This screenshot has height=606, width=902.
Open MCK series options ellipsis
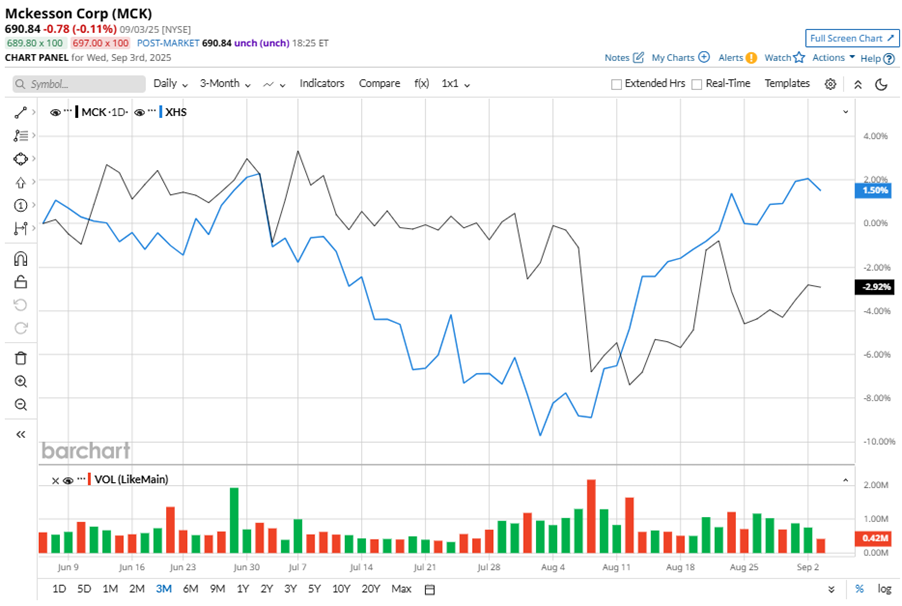[x=68, y=110]
